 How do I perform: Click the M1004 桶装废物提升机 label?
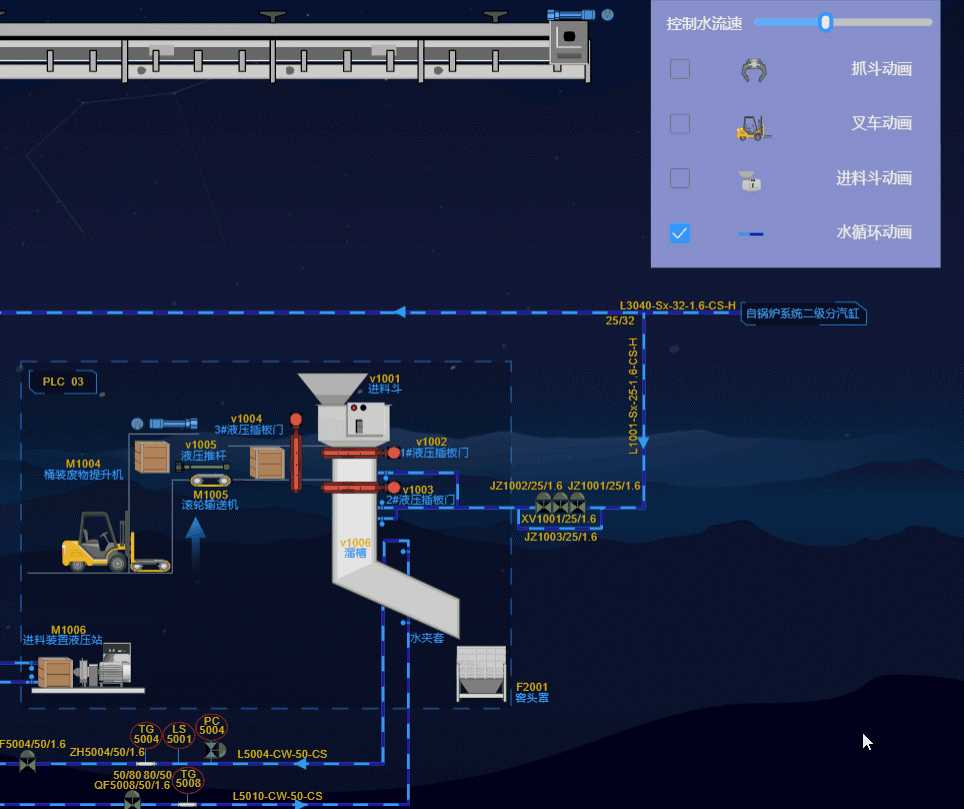tap(83, 469)
